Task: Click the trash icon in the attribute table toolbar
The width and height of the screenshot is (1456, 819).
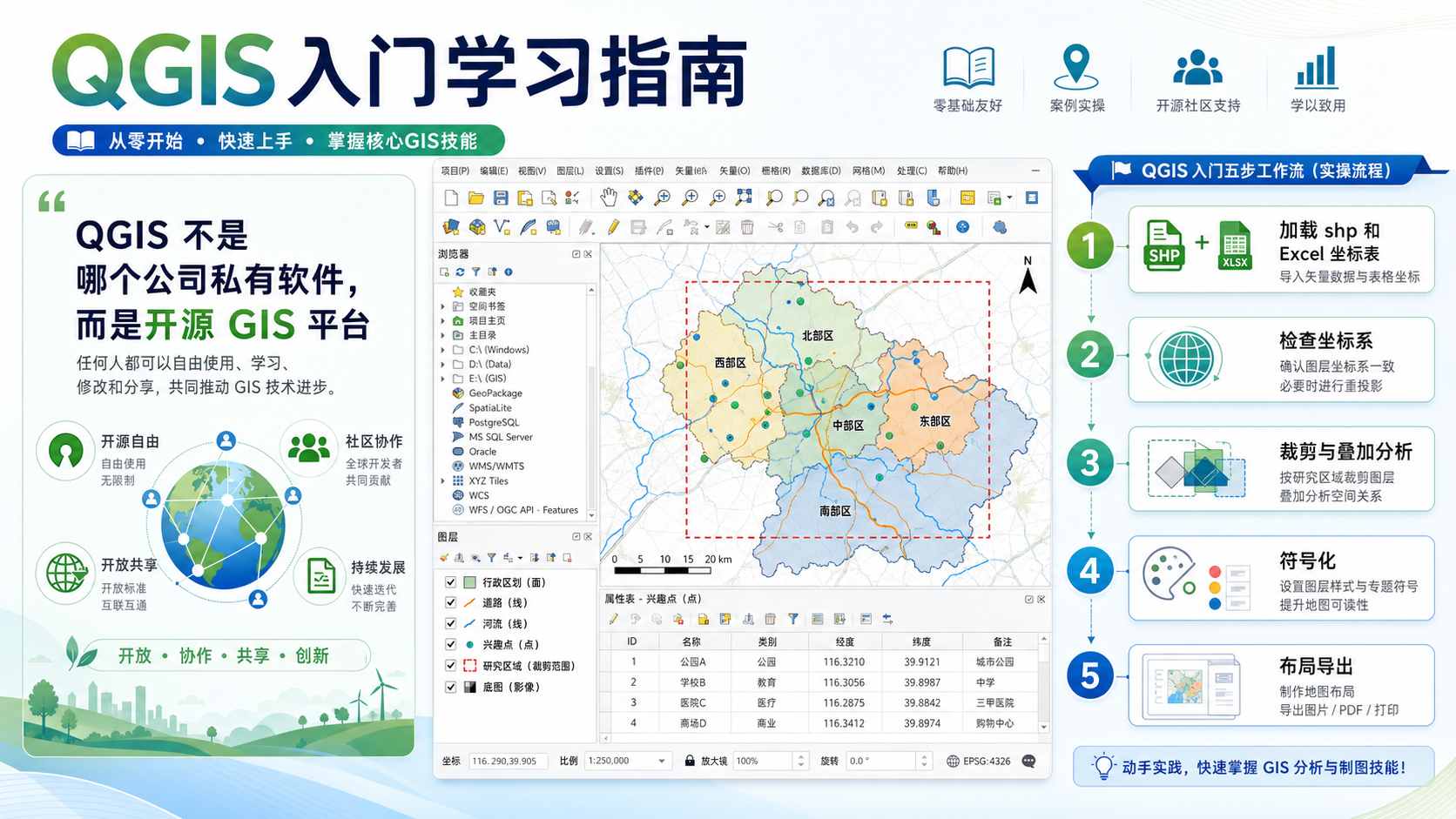Action: (x=770, y=619)
